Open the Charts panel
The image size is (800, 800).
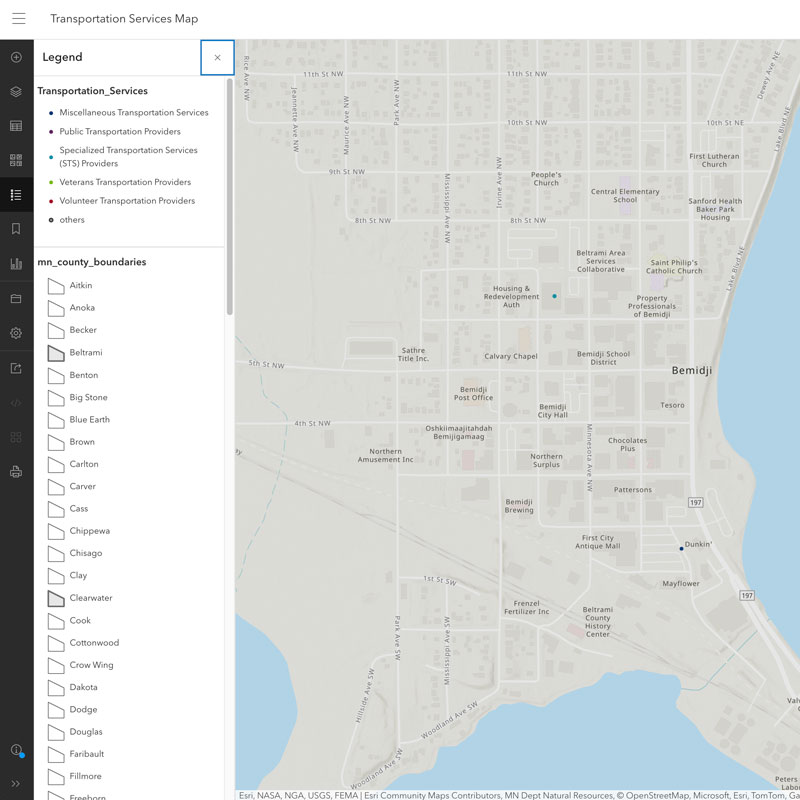coord(15,261)
